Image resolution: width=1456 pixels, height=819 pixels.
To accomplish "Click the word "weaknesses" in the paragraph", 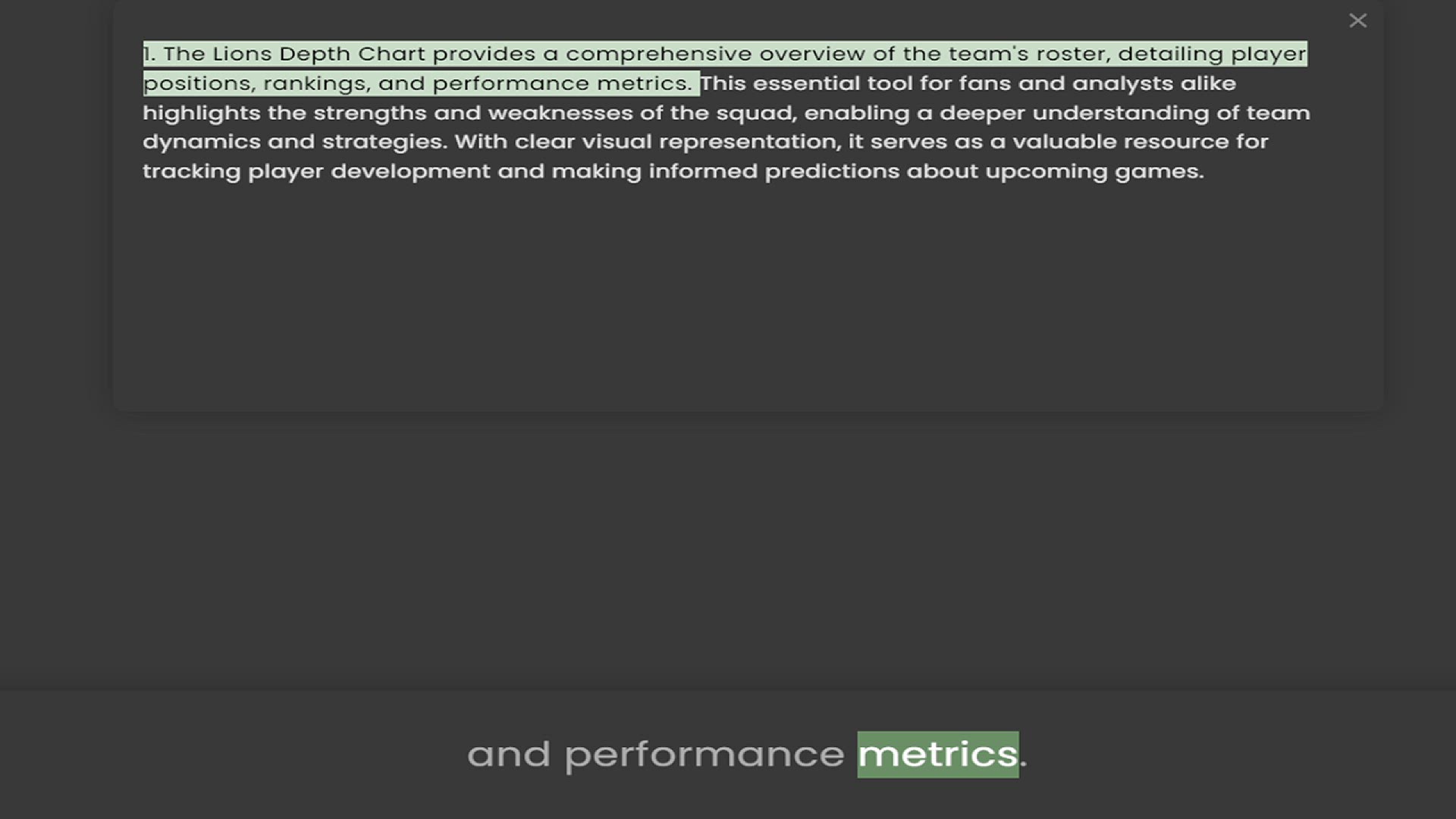I will pos(560,113).
